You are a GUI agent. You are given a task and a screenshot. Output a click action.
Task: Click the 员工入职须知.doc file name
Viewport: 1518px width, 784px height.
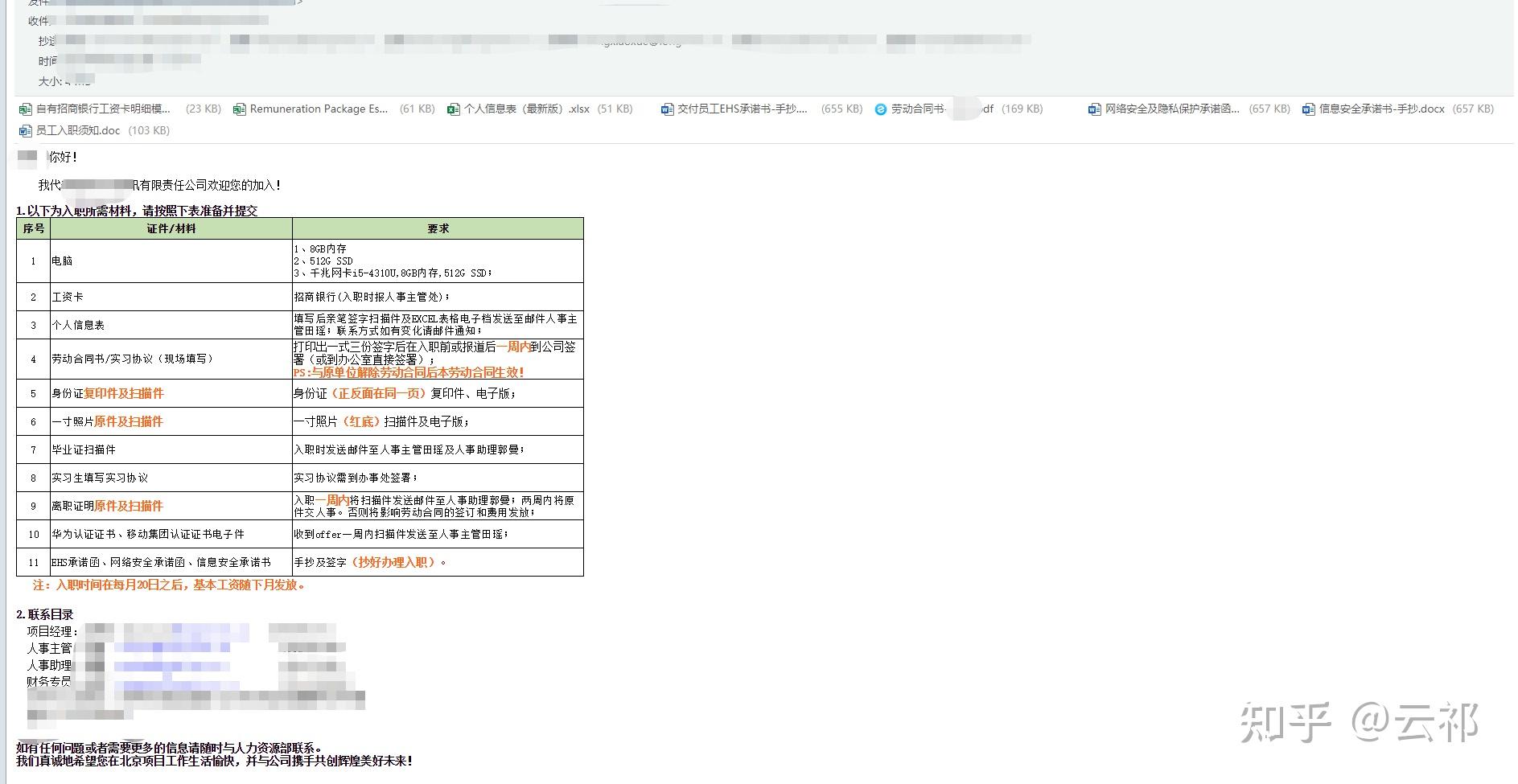pyautogui.click(x=78, y=130)
